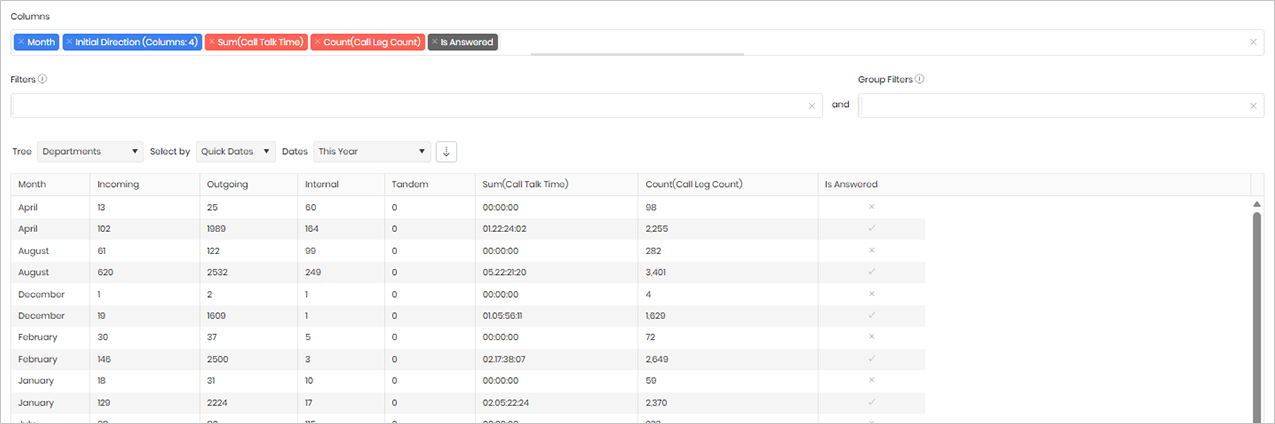Click the Is Answered checkmark in 3,401 row
The height and width of the screenshot is (424, 1275).
tap(872, 272)
